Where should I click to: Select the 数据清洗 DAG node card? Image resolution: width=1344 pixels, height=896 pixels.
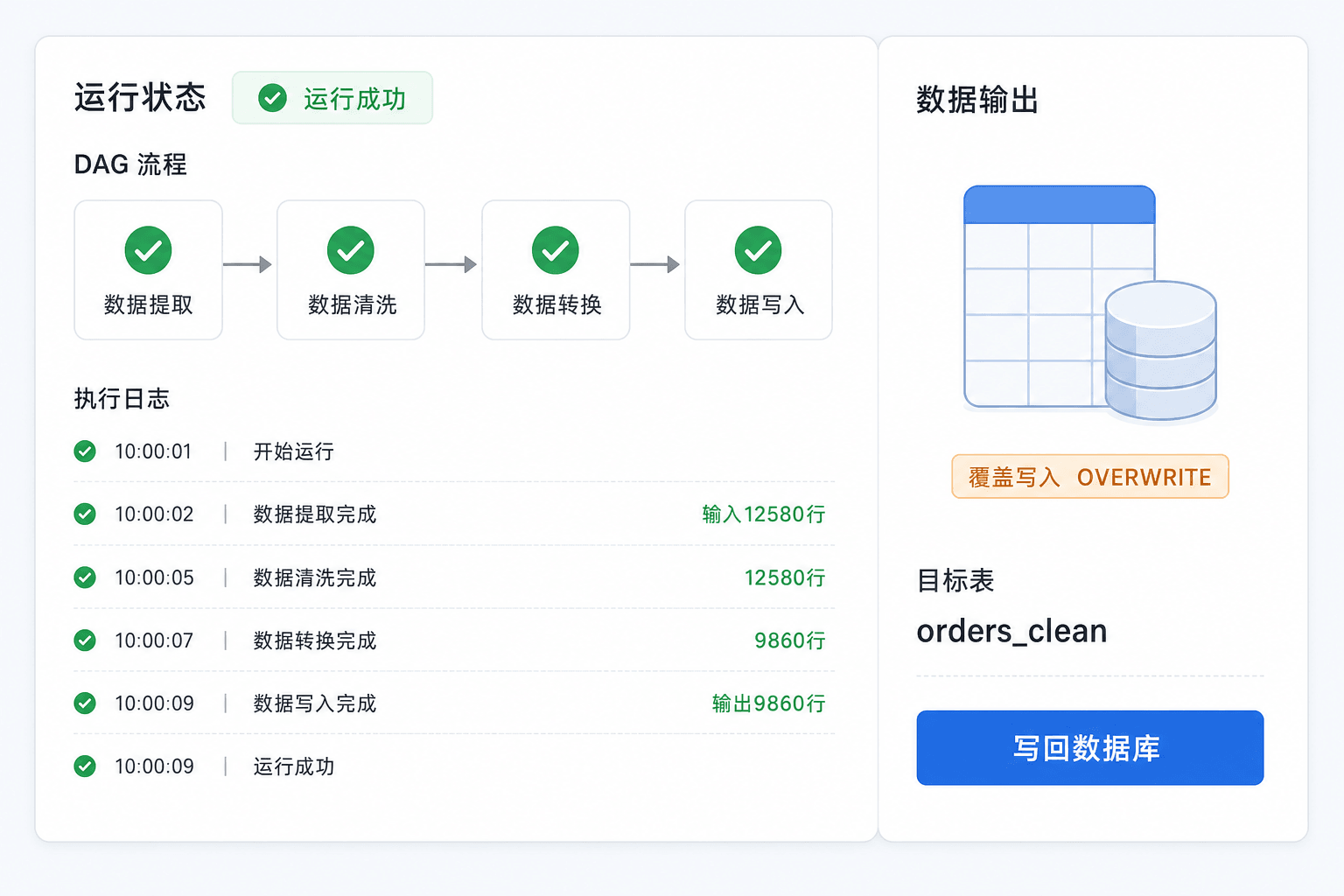pyautogui.click(x=351, y=269)
